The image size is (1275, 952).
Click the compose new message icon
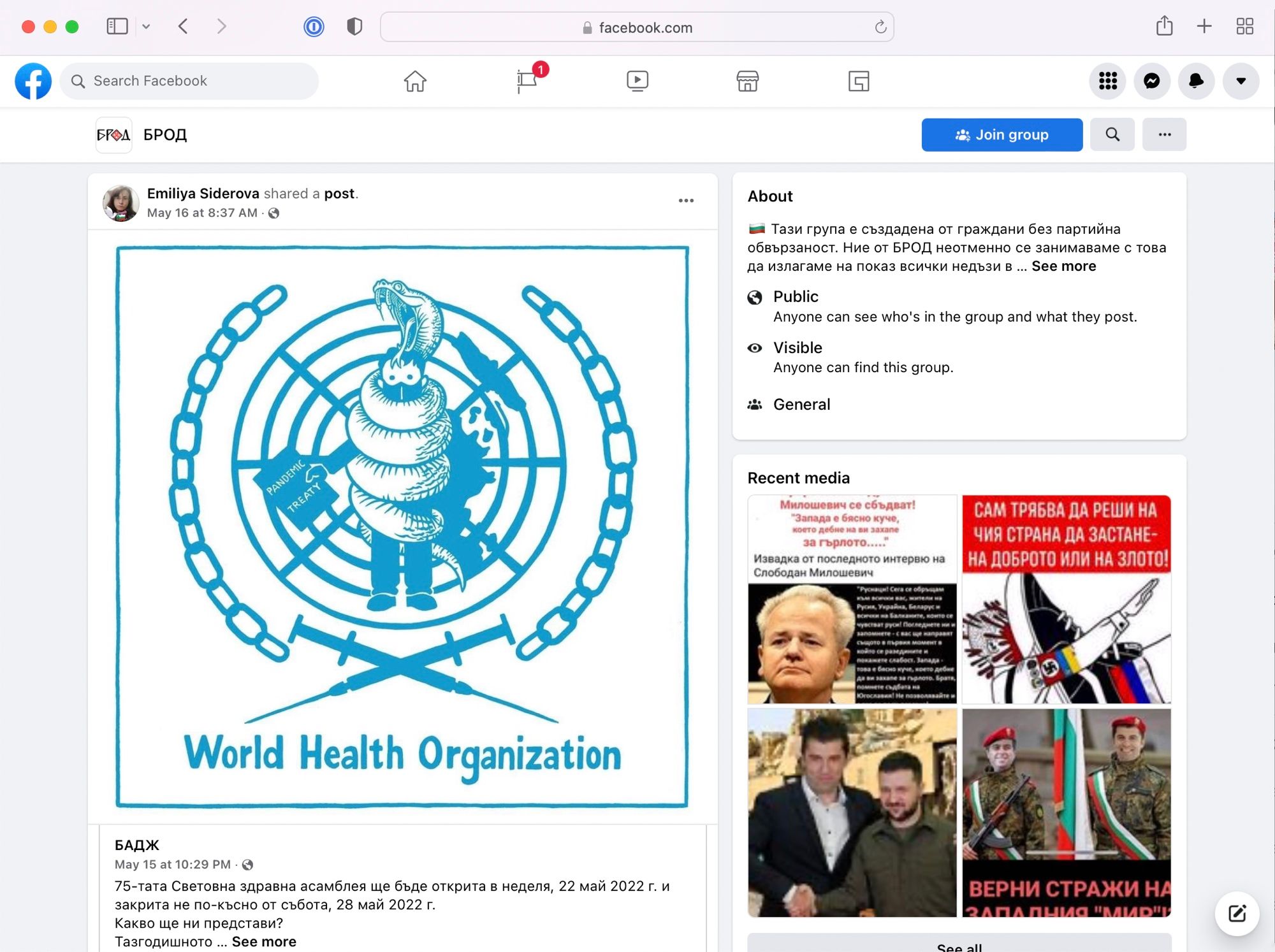point(1237,914)
